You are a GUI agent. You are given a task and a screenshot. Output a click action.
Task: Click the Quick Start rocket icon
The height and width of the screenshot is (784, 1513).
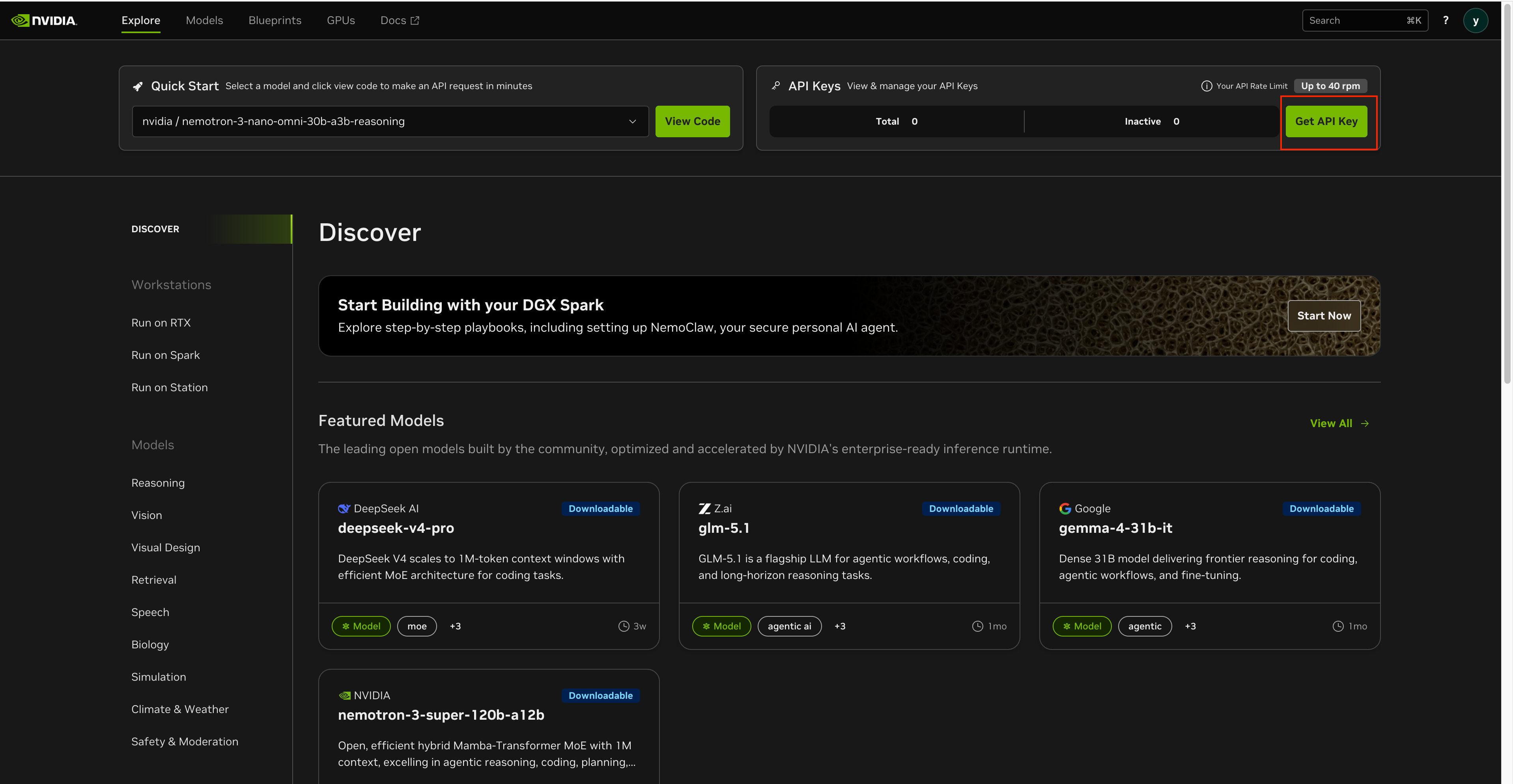point(138,86)
